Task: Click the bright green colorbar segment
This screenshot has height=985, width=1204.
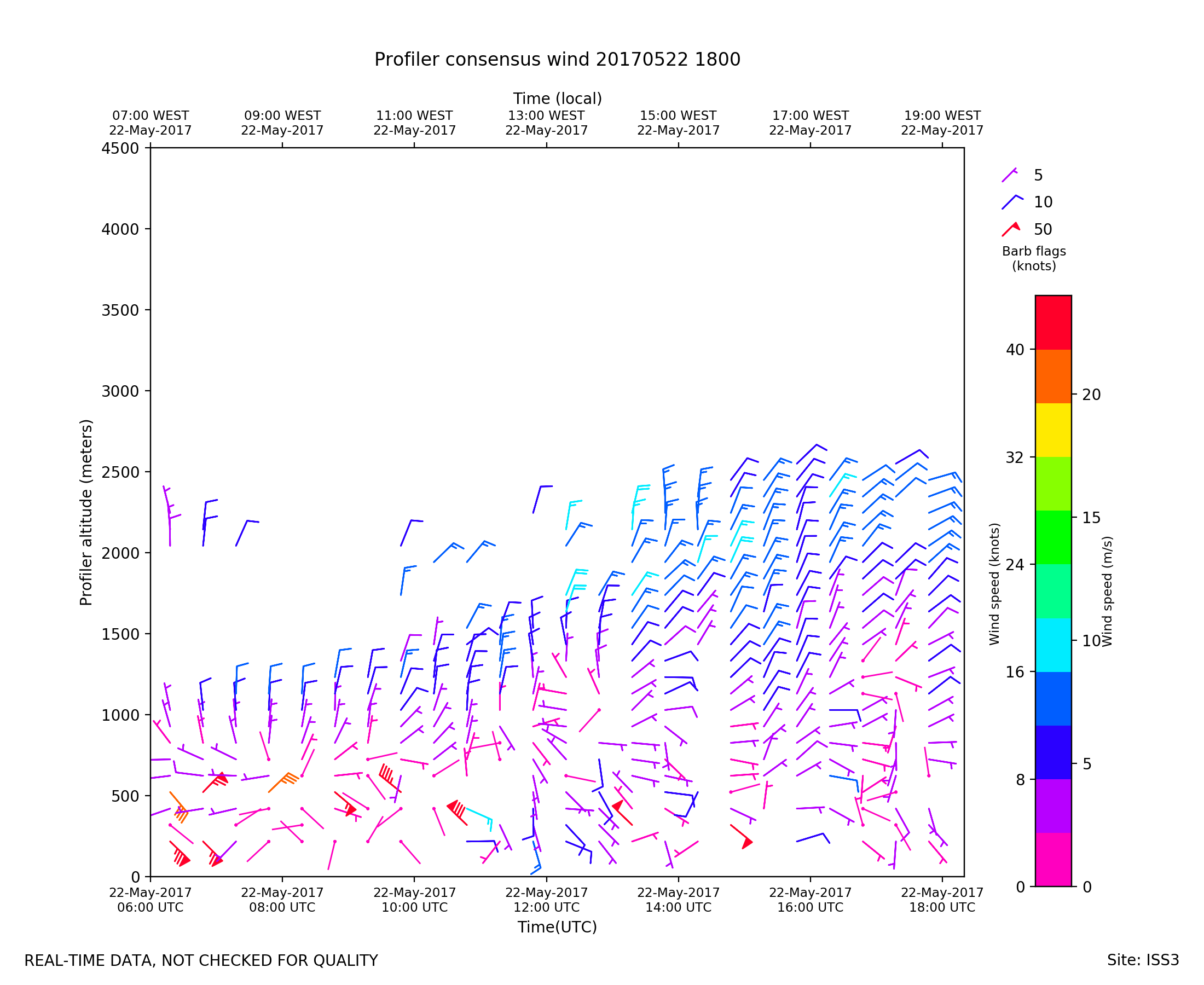Action: coord(1053,537)
